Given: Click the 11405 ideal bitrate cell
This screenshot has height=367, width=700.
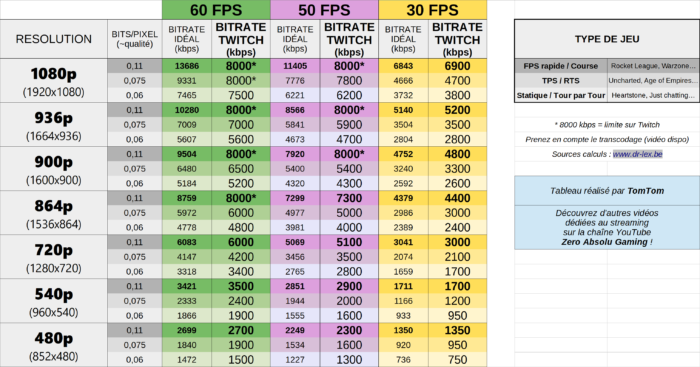Looking at the screenshot, I should pos(295,66).
